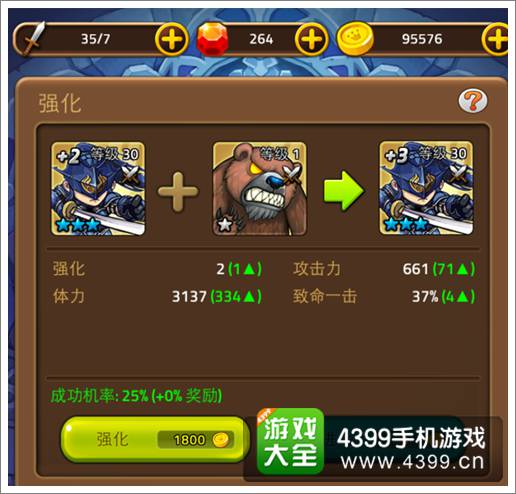Add more gold coins with plus button
The width and height of the screenshot is (516, 494).
click(496, 39)
